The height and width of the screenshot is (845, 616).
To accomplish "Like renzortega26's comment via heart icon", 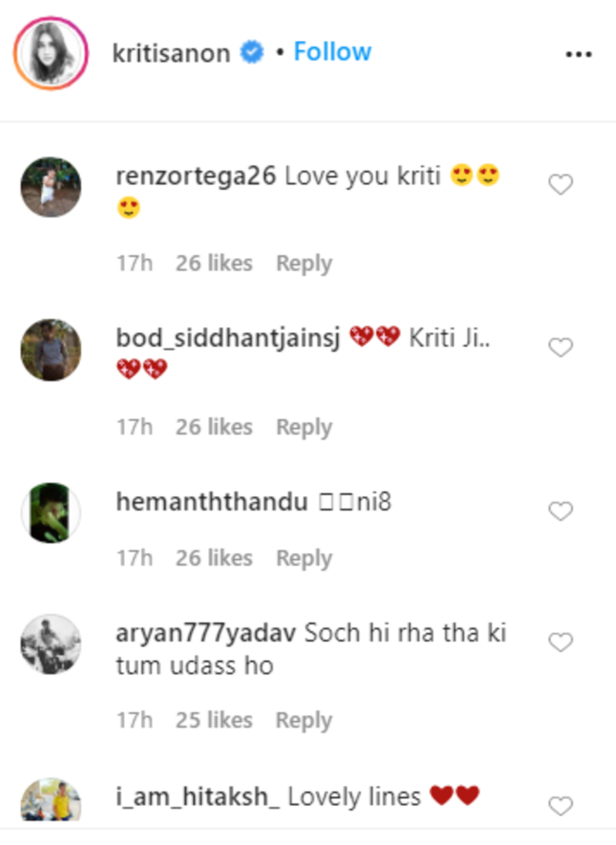I will tap(560, 182).
